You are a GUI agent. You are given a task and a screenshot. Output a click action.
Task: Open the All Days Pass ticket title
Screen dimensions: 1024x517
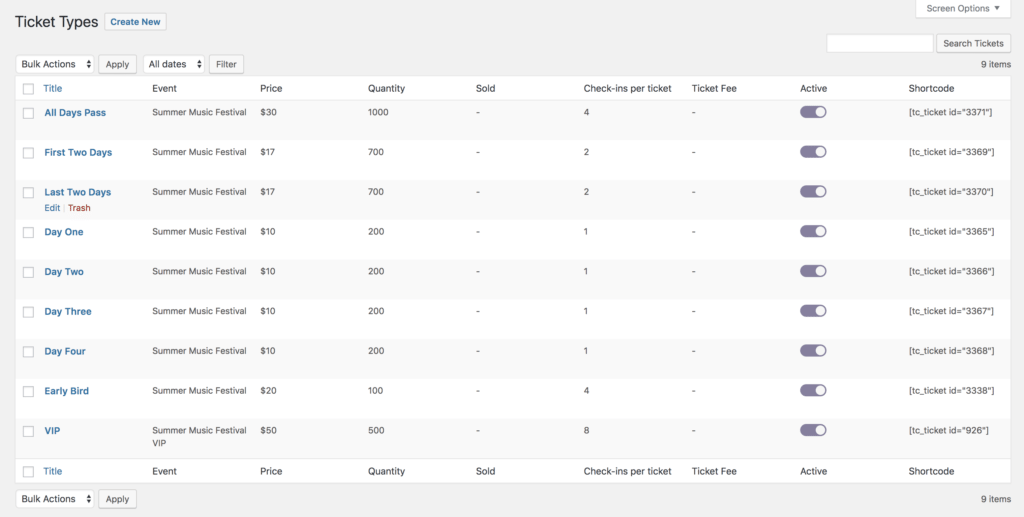pyautogui.click(x=75, y=112)
